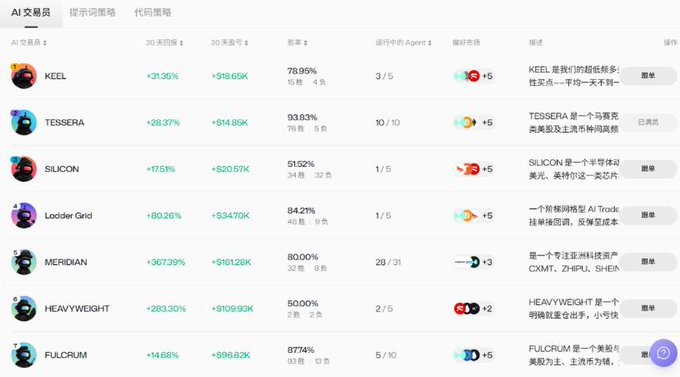
Task: Select SILICON profit +$20.57K
Action: coord(230,169)
